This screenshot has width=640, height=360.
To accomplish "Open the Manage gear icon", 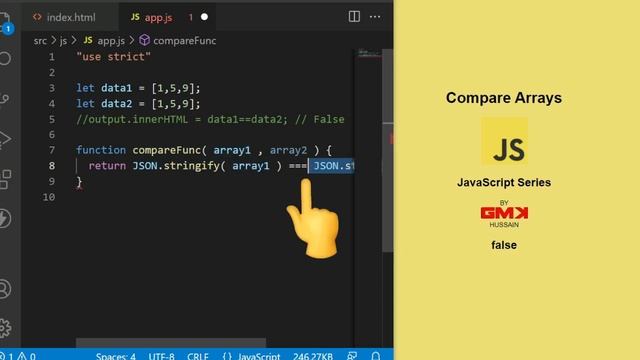I will pyautogui.click(x=5, y=328).
